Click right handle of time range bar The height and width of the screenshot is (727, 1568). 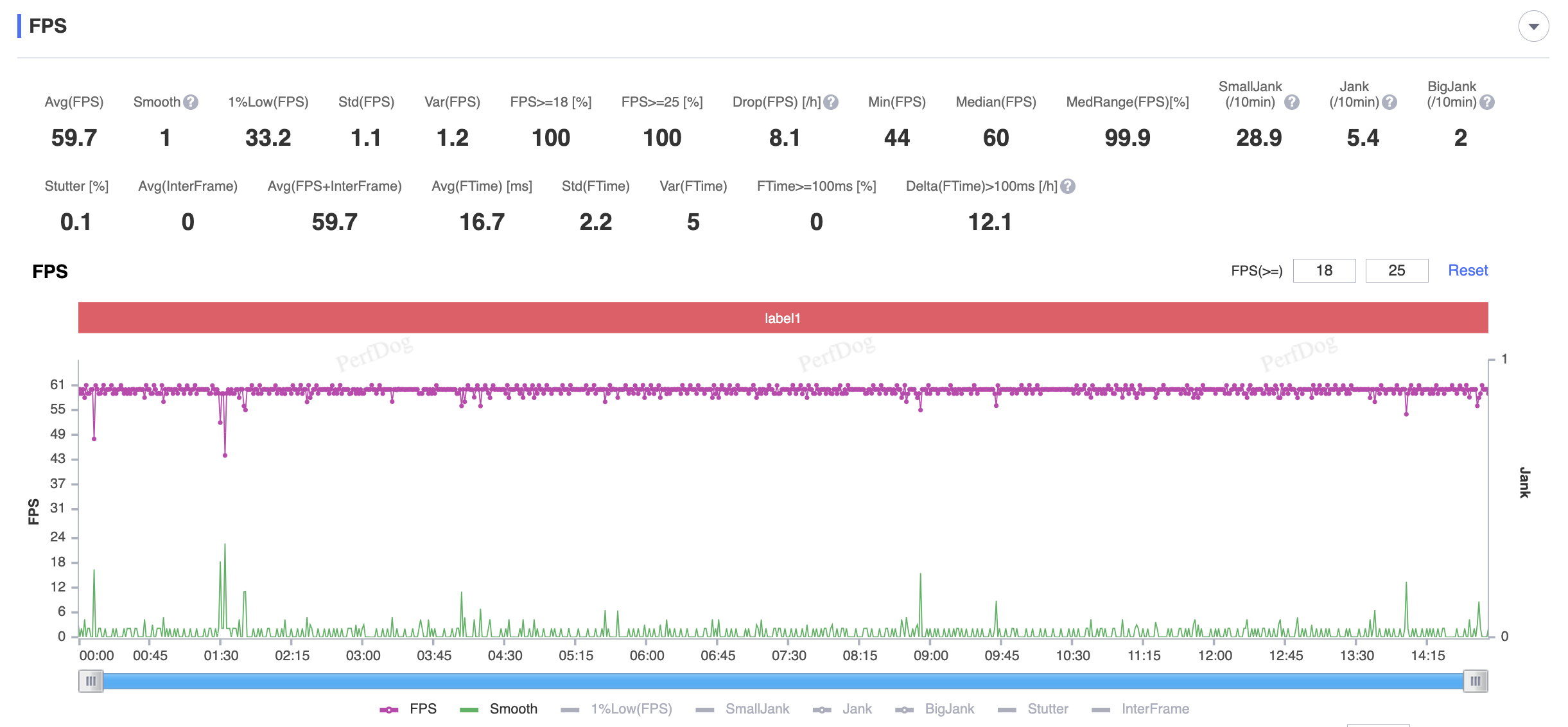point(1475,681)
